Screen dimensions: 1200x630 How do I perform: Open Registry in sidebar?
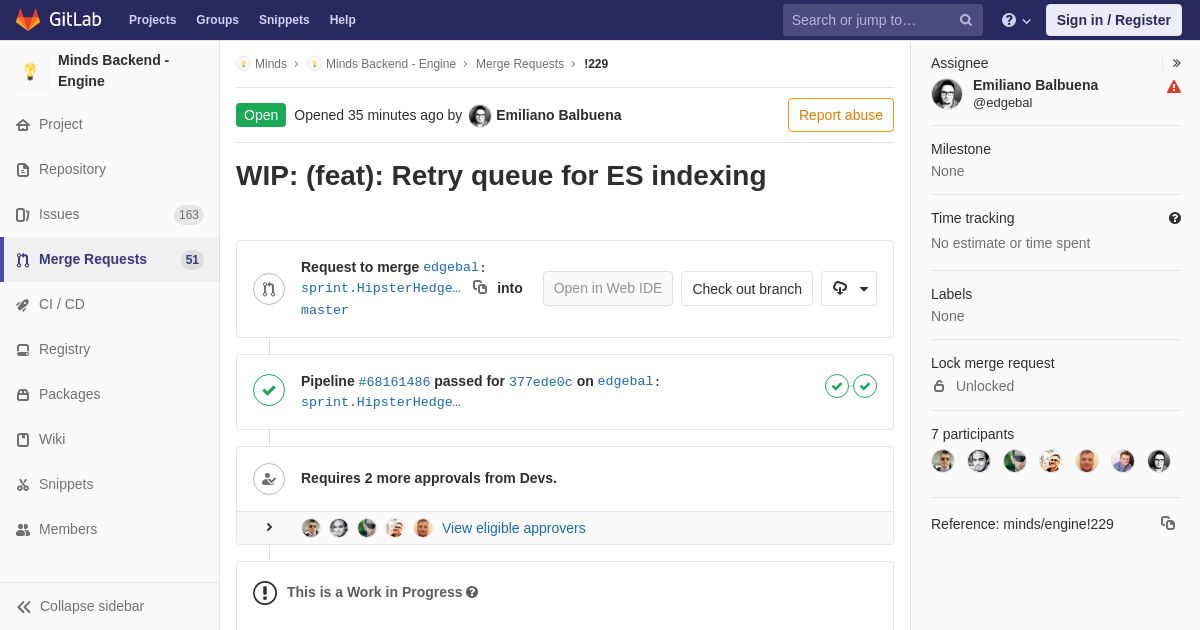pos(110,349)
